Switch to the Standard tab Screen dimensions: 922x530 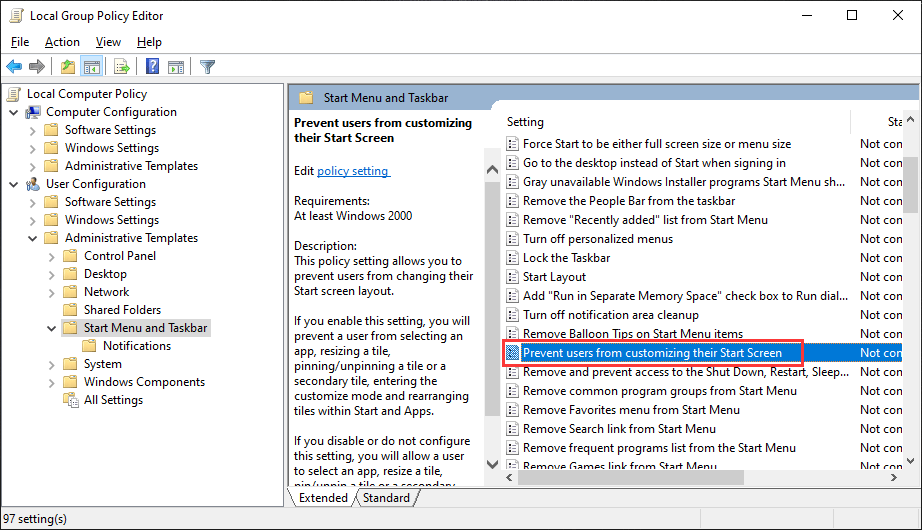(386, 498)
